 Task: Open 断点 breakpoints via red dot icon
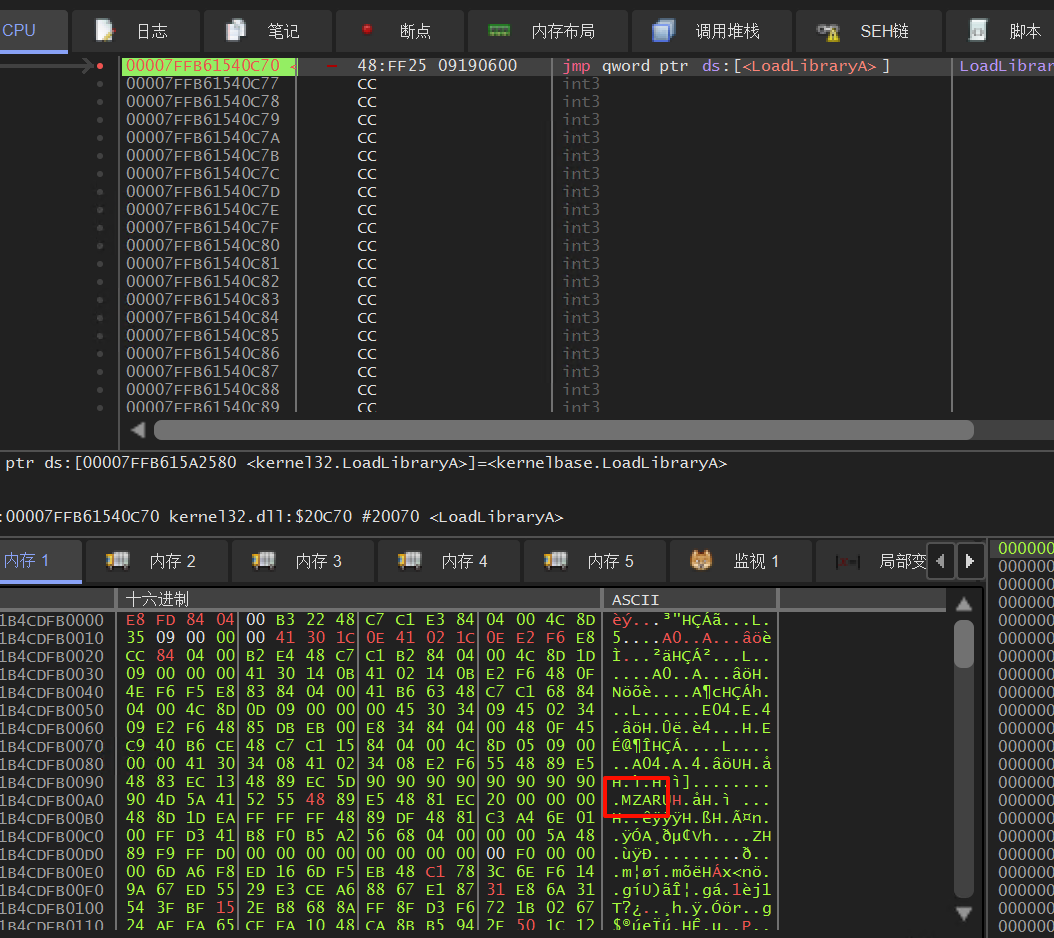click(367, 30)
